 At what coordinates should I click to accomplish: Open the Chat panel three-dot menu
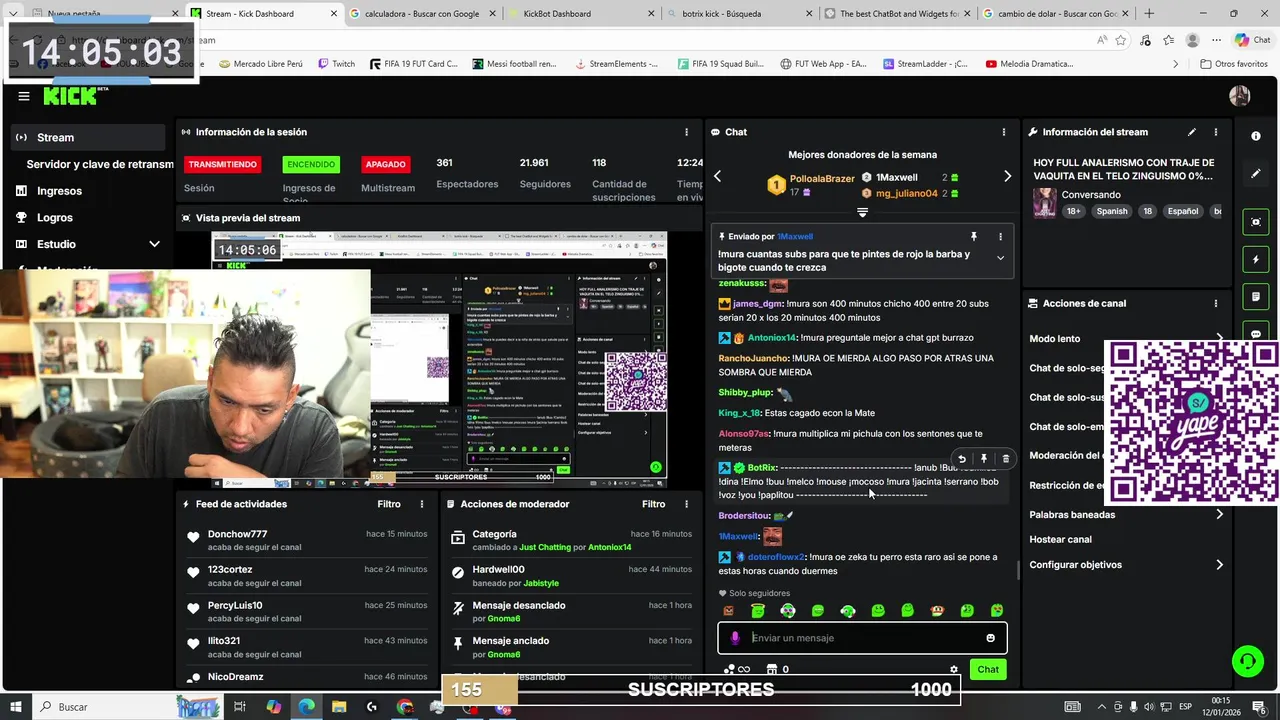(x=1004, y=132)
